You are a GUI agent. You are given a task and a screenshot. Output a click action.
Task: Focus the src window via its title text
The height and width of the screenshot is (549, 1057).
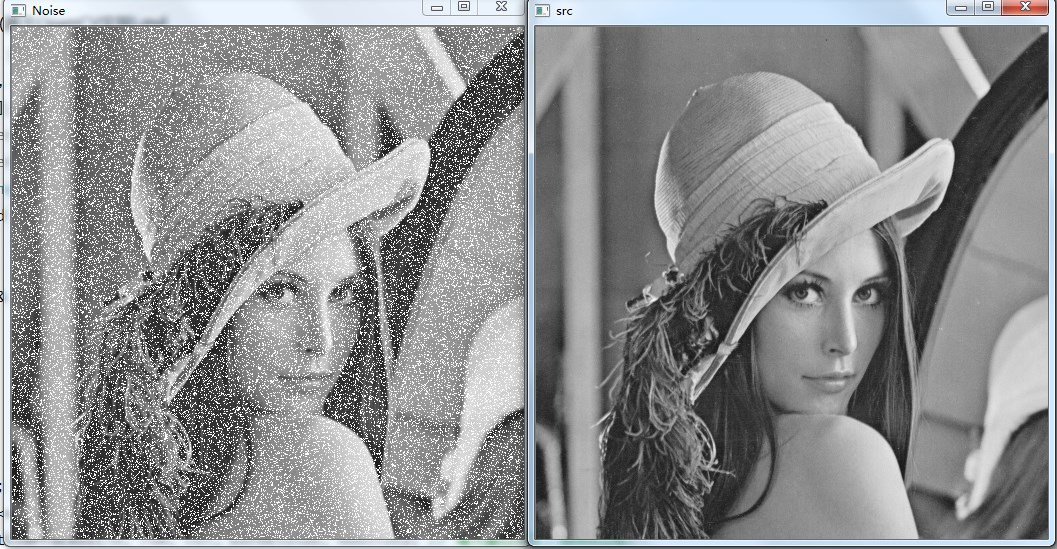pyautogui.click(x=564, y=10)
